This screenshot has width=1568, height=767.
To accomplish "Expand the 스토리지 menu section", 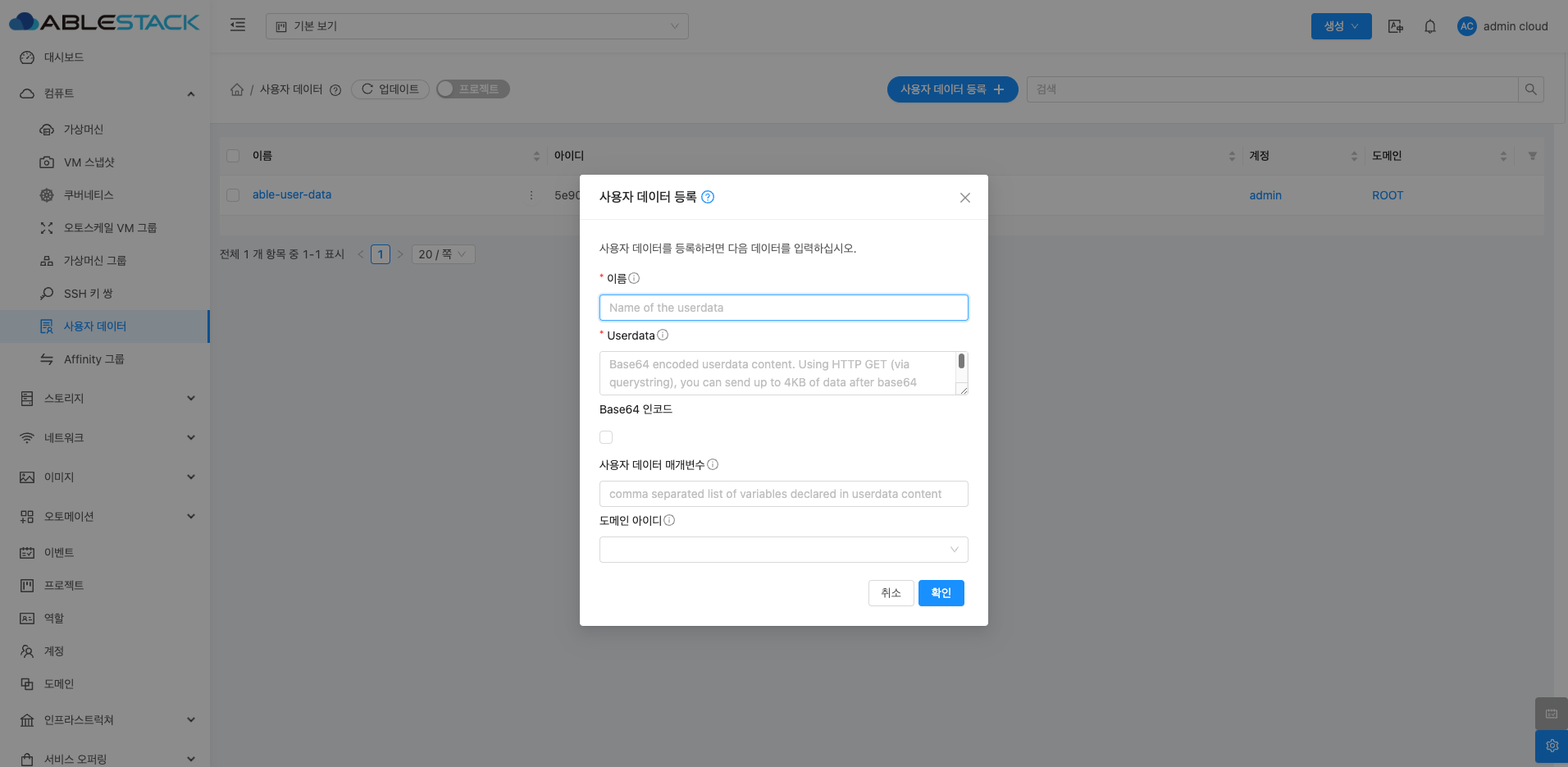I will (105, 399).
